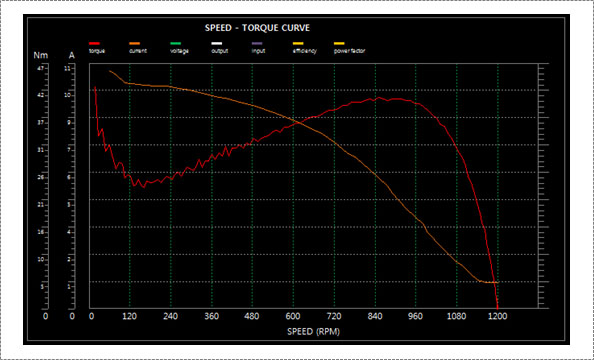Select the 'torque' legend label

click(x=97, y=51)
